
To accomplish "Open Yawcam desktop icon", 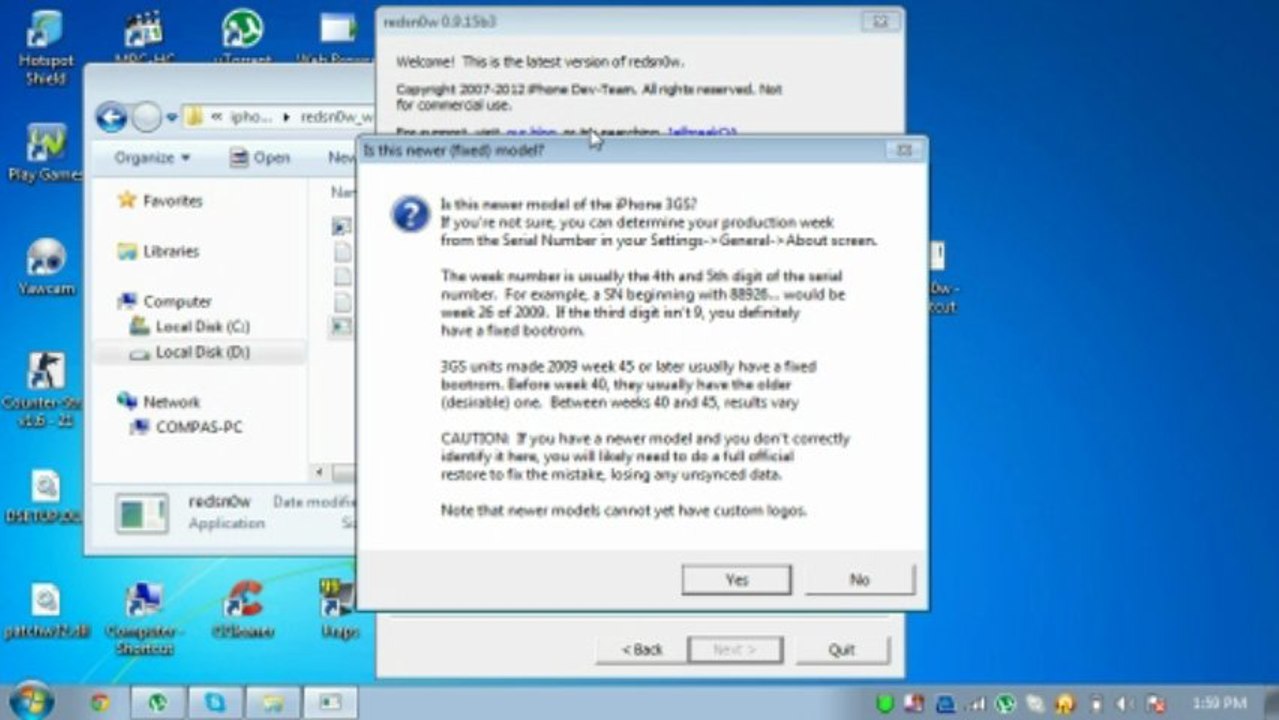I will 45,266.
